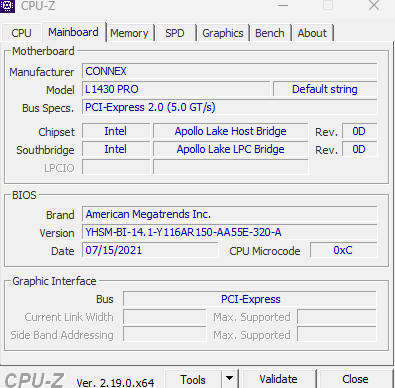Click the empty LPCIO vendor field
Image resolution: width=395 pixels, height=388 pixels.
[116, 167]
